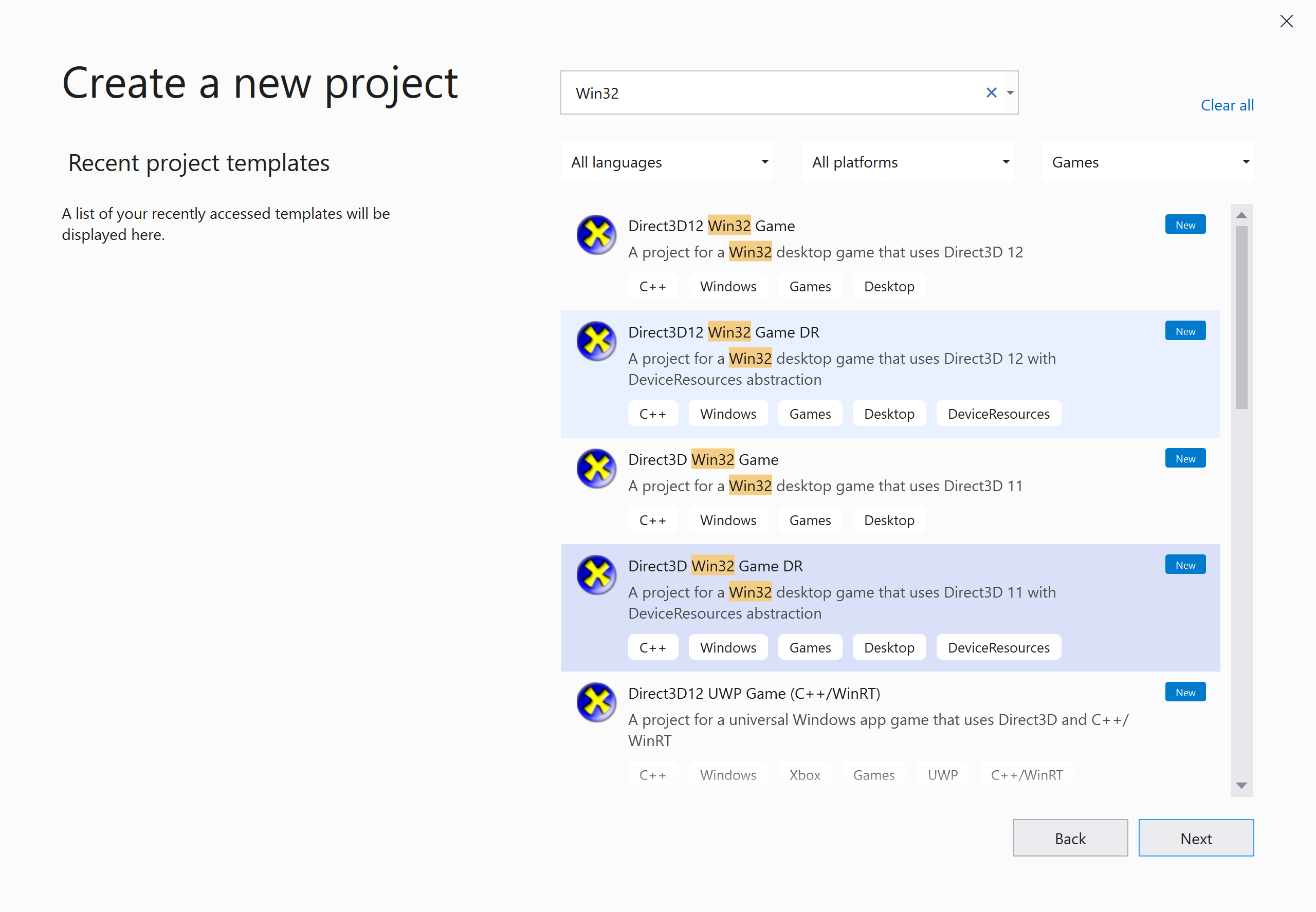1316x912 pixels.
Task: Click New badge on Direct3D12 UWP Game
Action: click(x=1185, y=692)
